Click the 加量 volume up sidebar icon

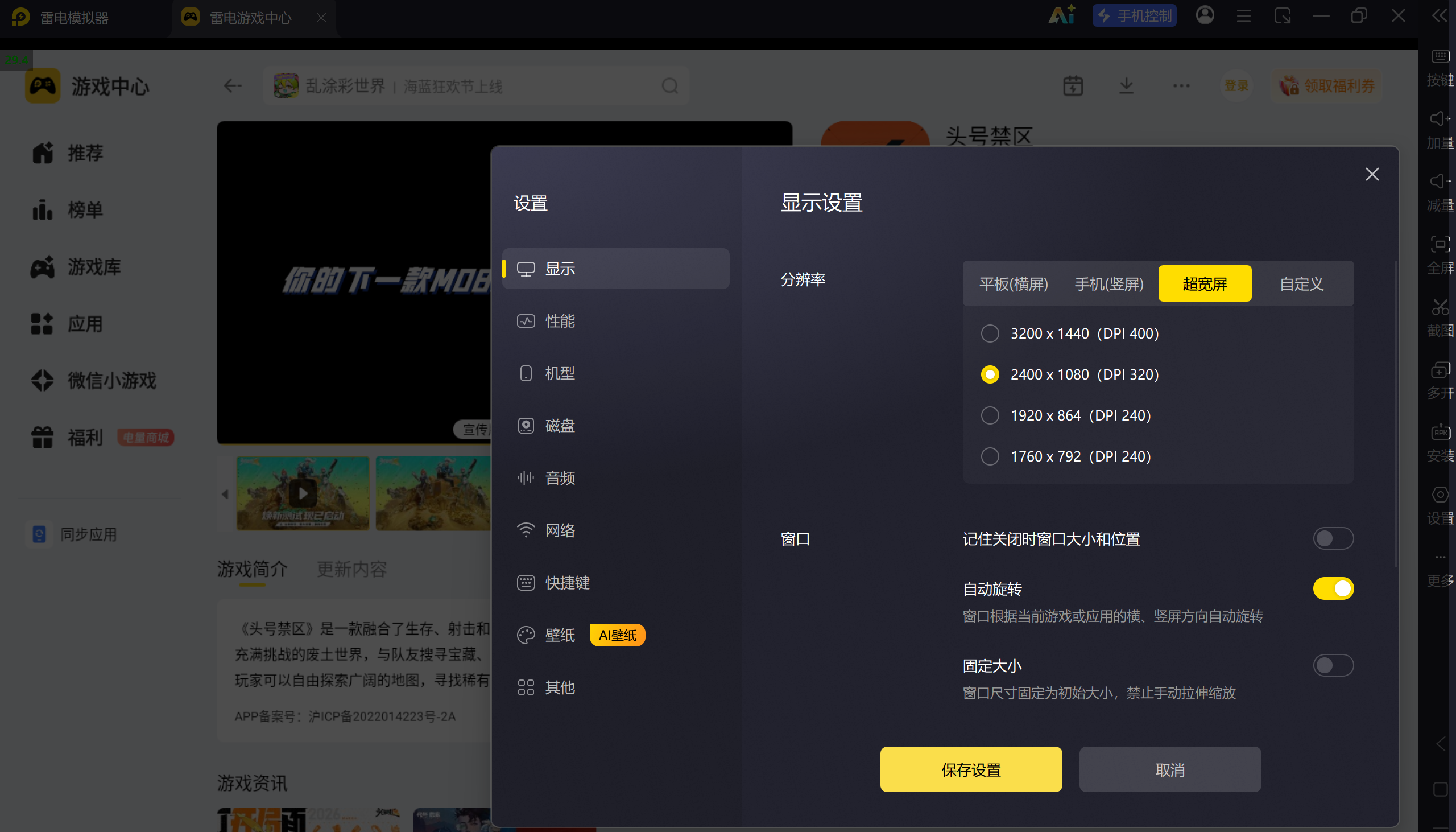pos(1440,118)
